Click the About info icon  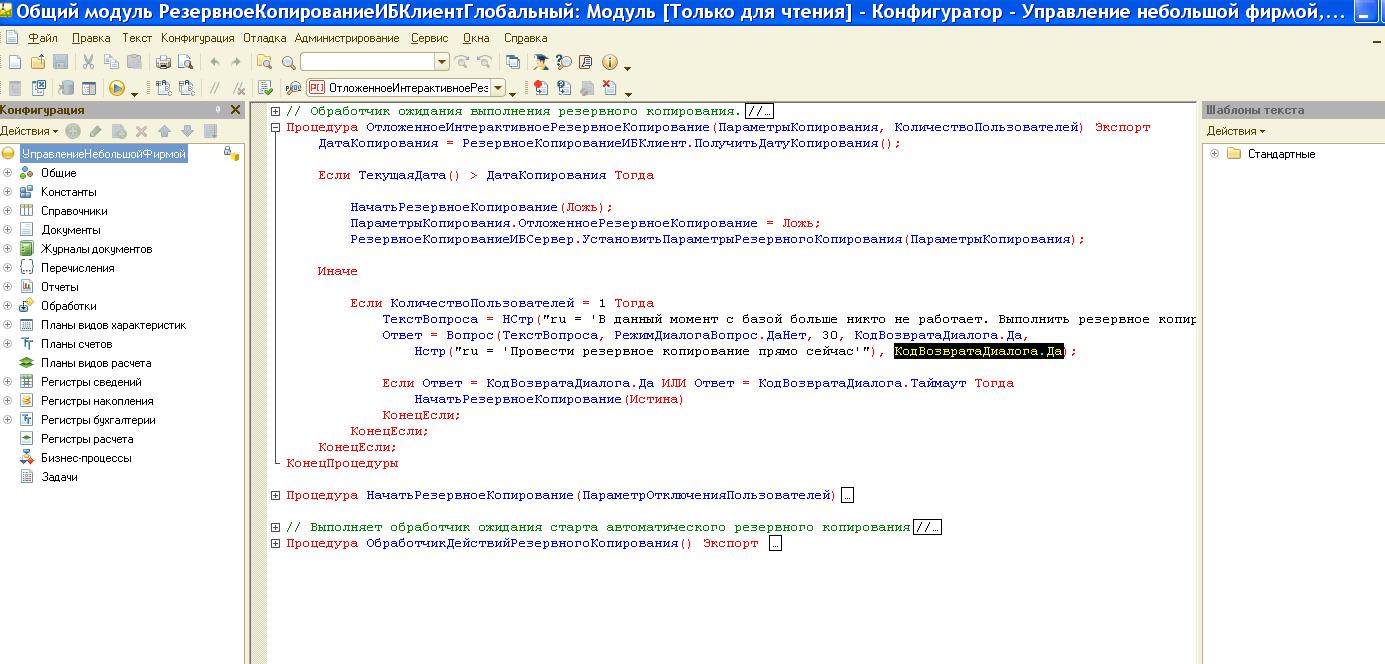pyautogui.click(x=609, y=62)
